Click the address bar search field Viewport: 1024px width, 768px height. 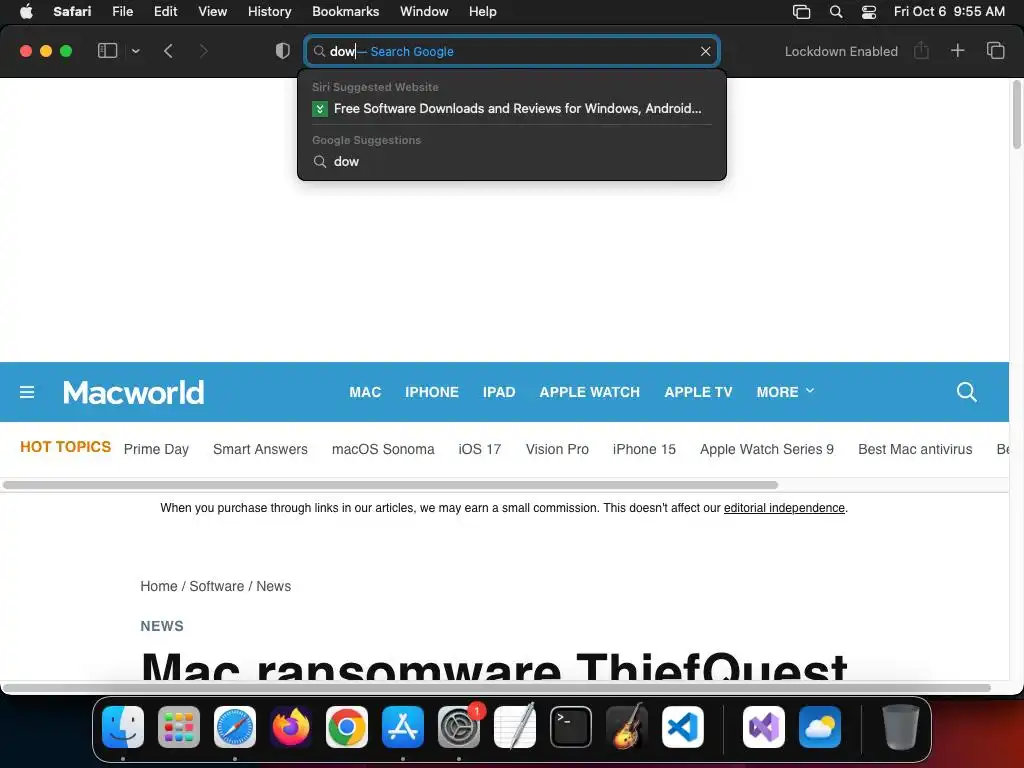click(x=512, y=51)
